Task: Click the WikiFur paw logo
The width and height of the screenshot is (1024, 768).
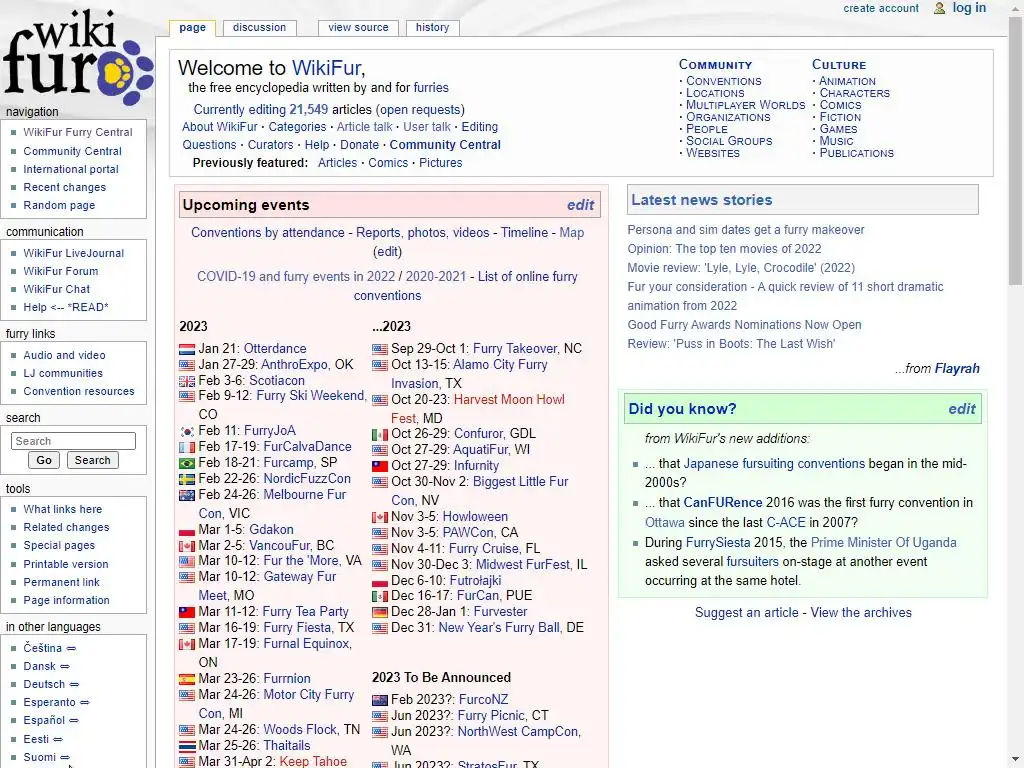Action: 77,57
